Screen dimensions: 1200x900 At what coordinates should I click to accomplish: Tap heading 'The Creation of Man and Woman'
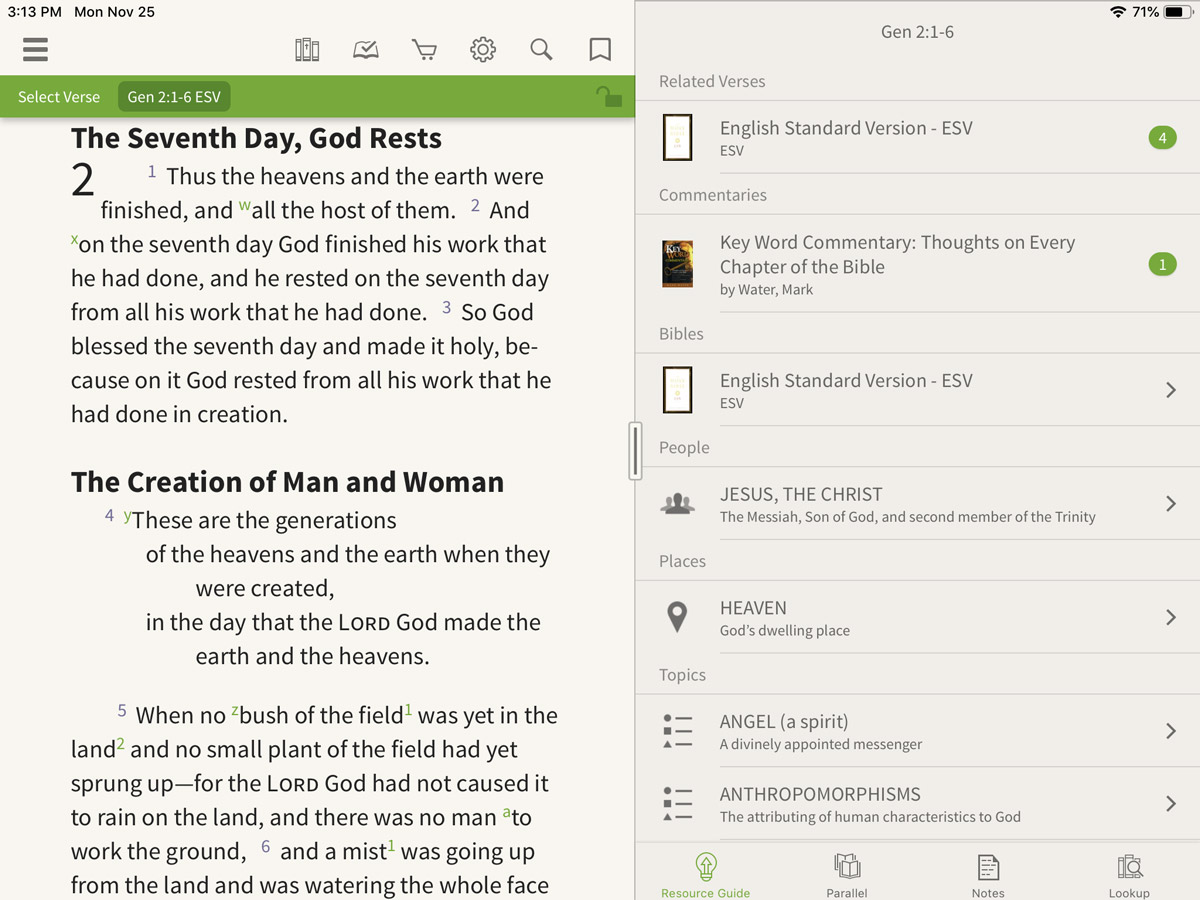click(287, 482)
